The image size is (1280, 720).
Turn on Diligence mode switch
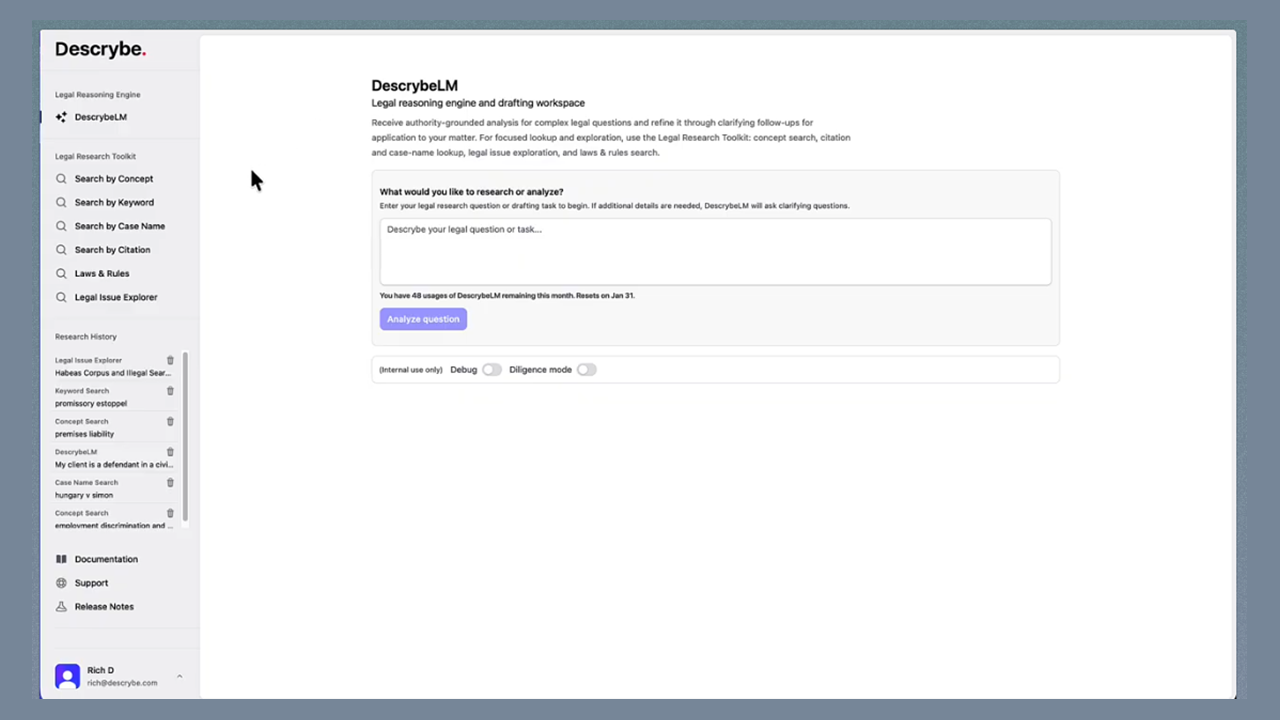586,370
